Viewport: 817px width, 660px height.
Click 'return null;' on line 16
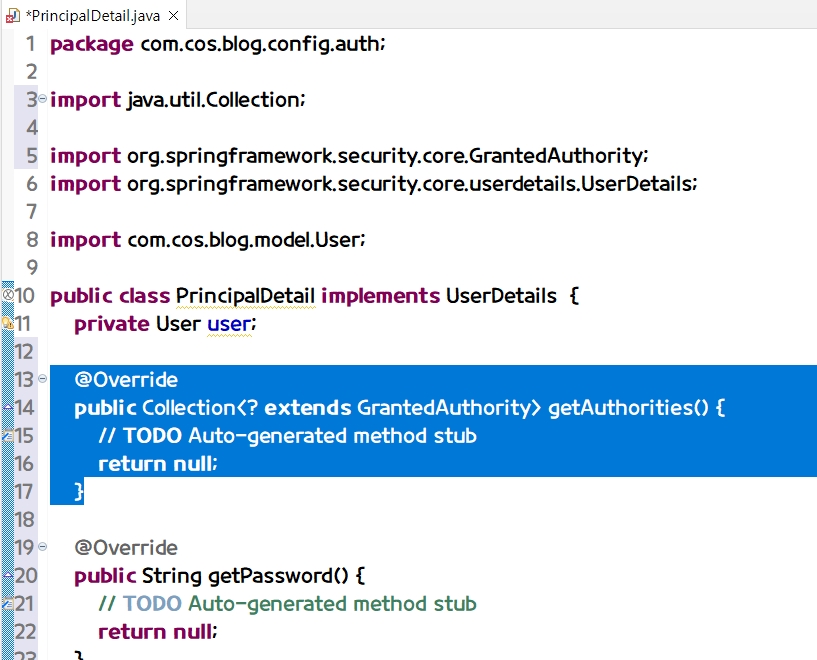click(x=158, y=464)
